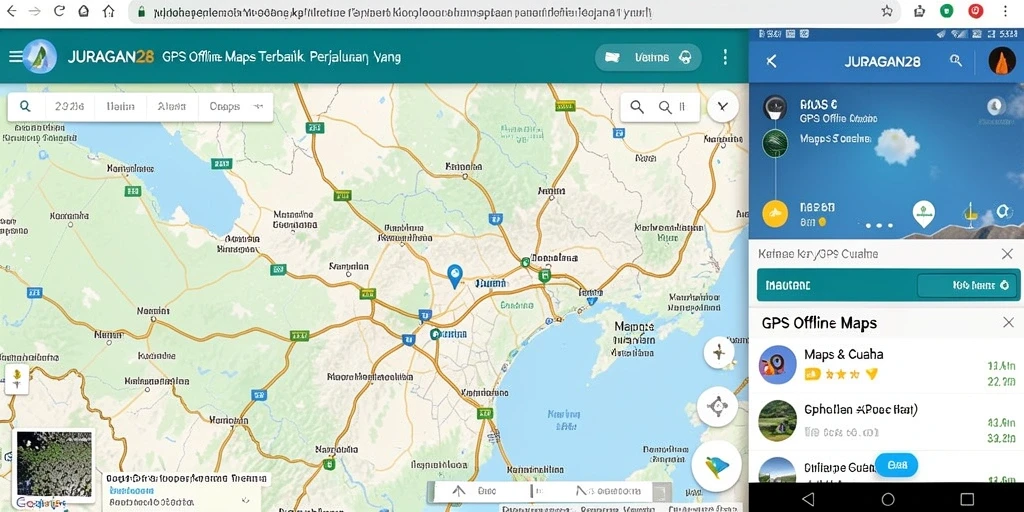
Task: Open the hamburger menu beside JURAGAN28 logo
Action: click(14, 57)
